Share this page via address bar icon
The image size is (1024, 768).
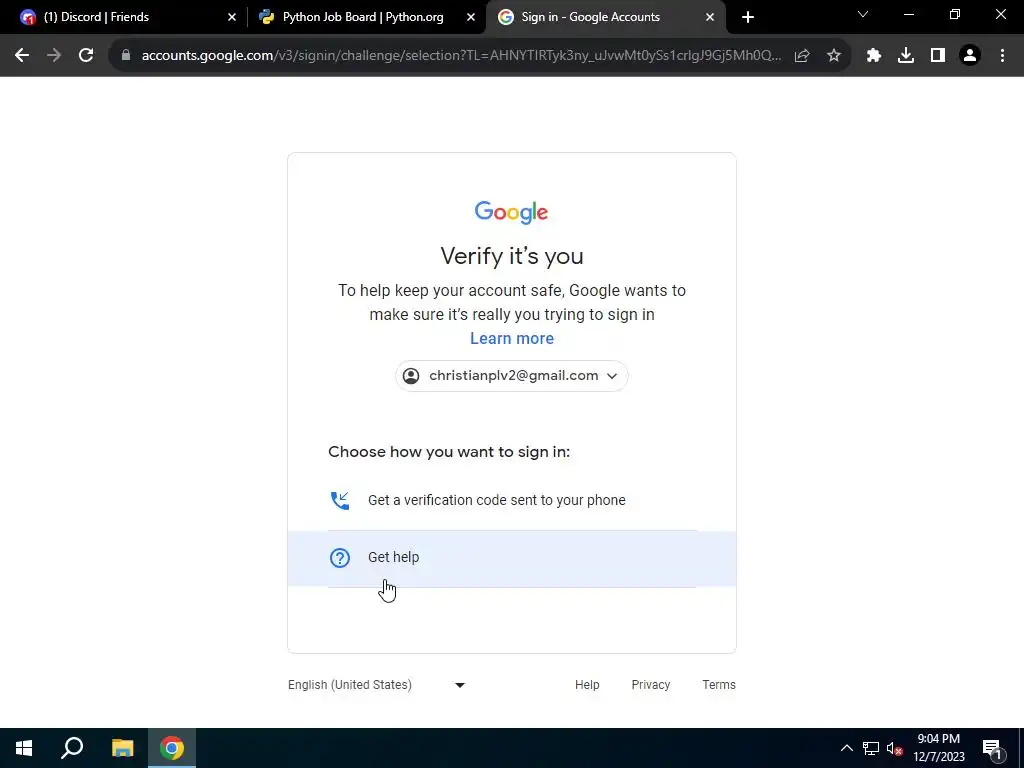click(x=802, y=56)
